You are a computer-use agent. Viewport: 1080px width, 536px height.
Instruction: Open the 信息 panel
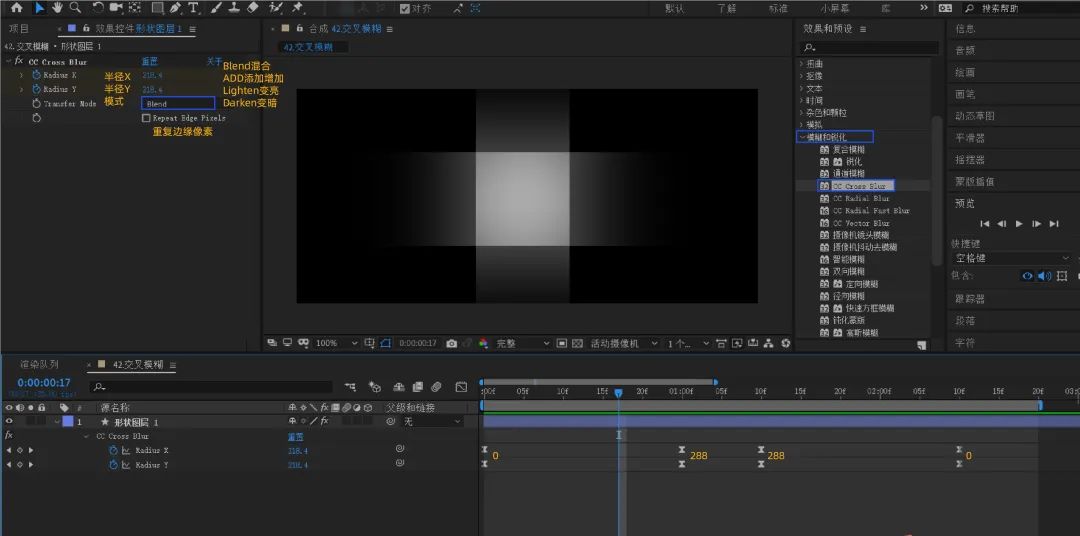pos(965,29)
